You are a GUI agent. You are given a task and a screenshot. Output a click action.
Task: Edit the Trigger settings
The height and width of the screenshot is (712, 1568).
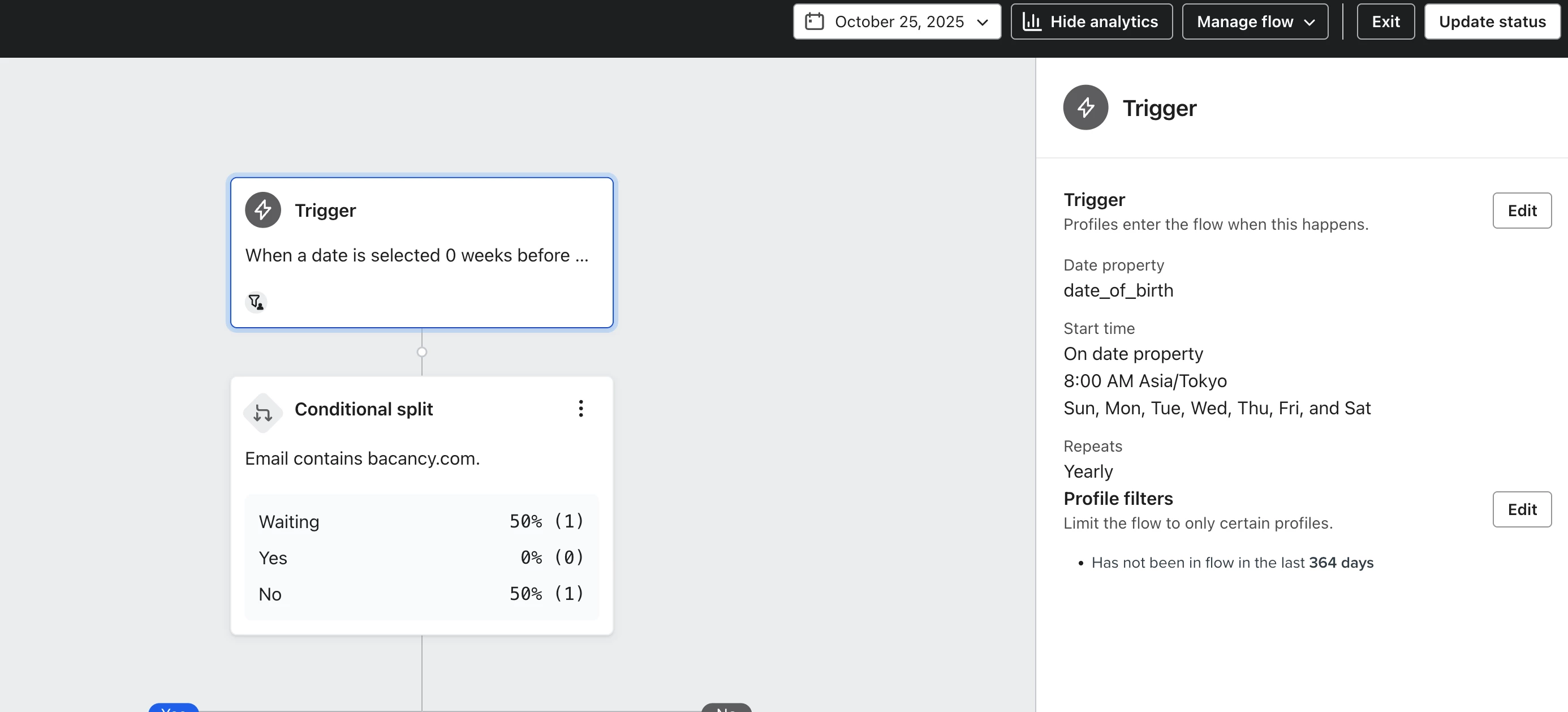1522,211
